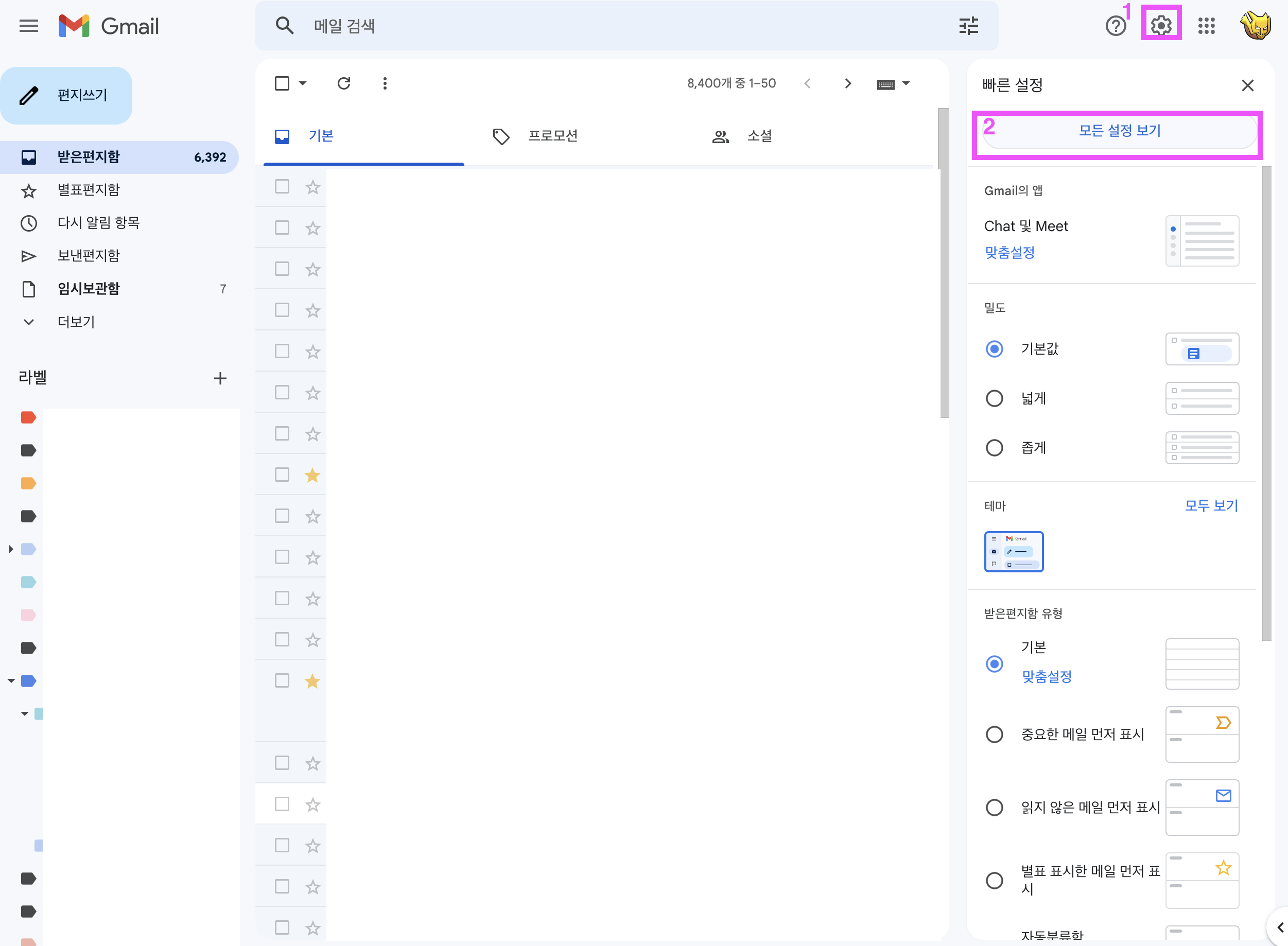Go to next page of emails
The image size is (1288, 946).
tap(848, 83)
